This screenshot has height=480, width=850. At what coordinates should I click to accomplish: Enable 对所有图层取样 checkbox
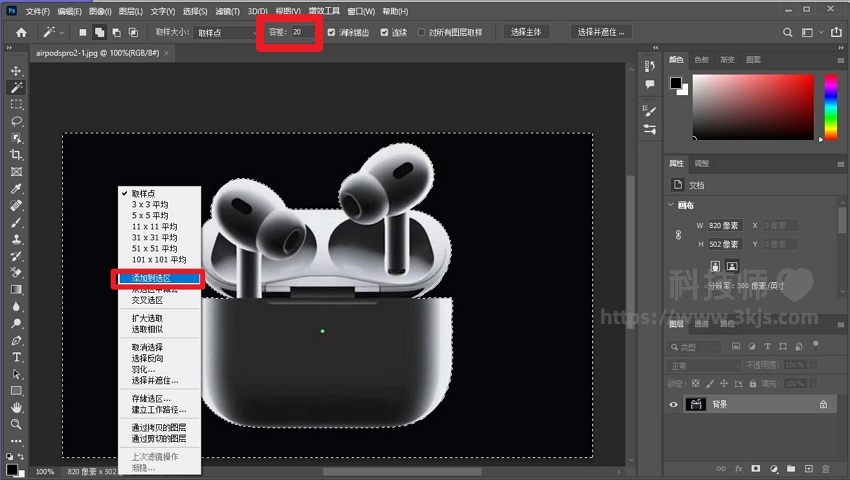point(421,33)
